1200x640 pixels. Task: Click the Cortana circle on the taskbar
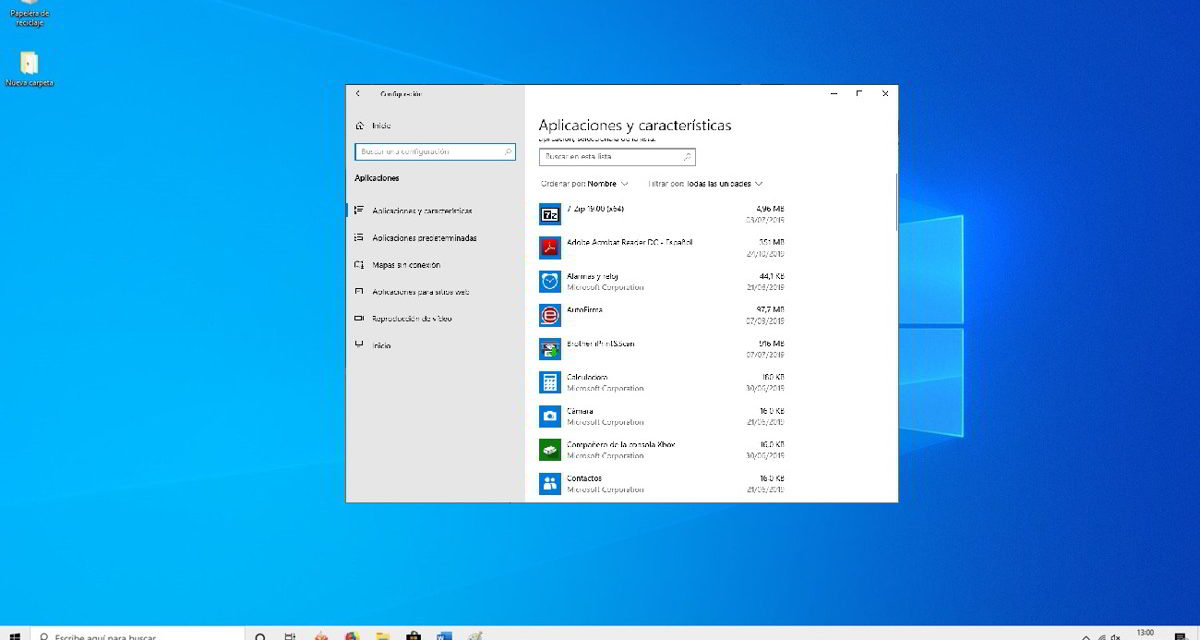pos(260,635)
